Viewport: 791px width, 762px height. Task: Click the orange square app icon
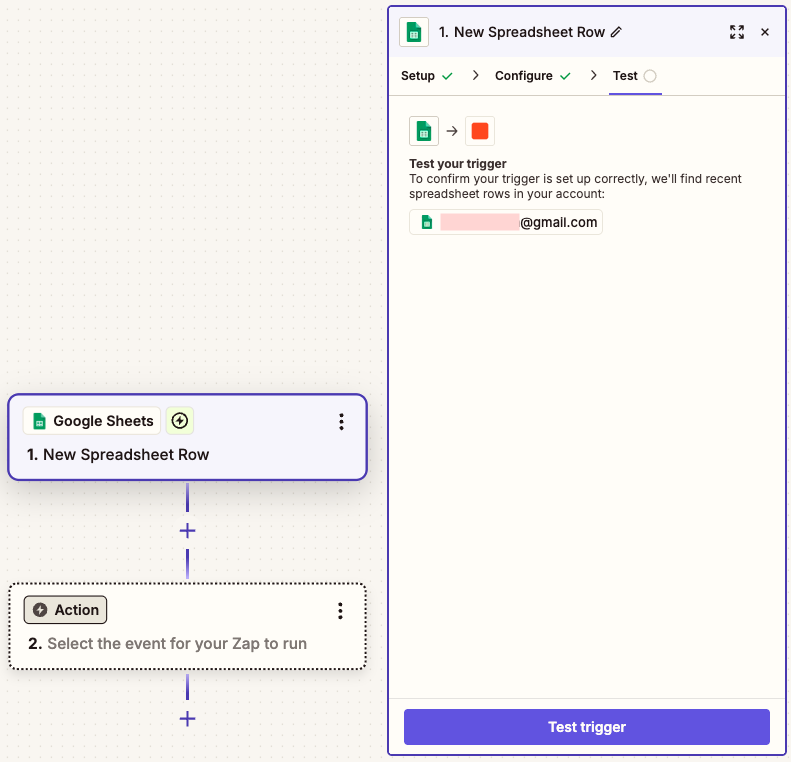[x=480, y=131]
